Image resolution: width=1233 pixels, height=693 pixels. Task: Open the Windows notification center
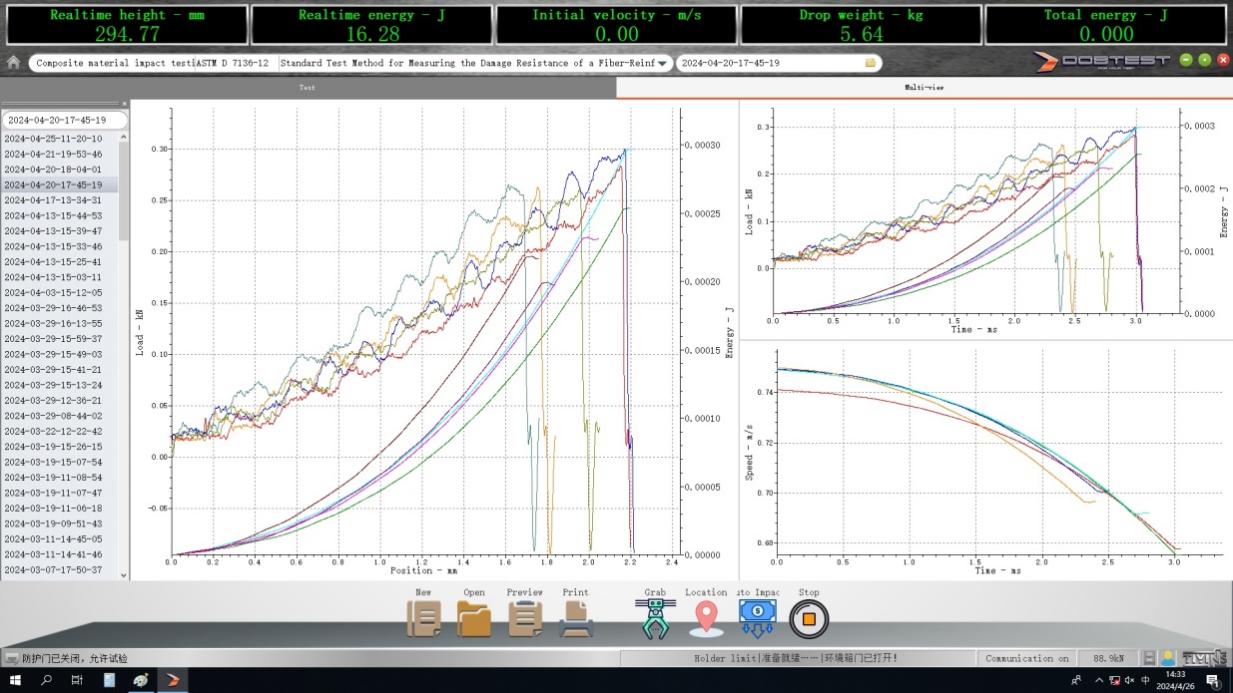1212,680
